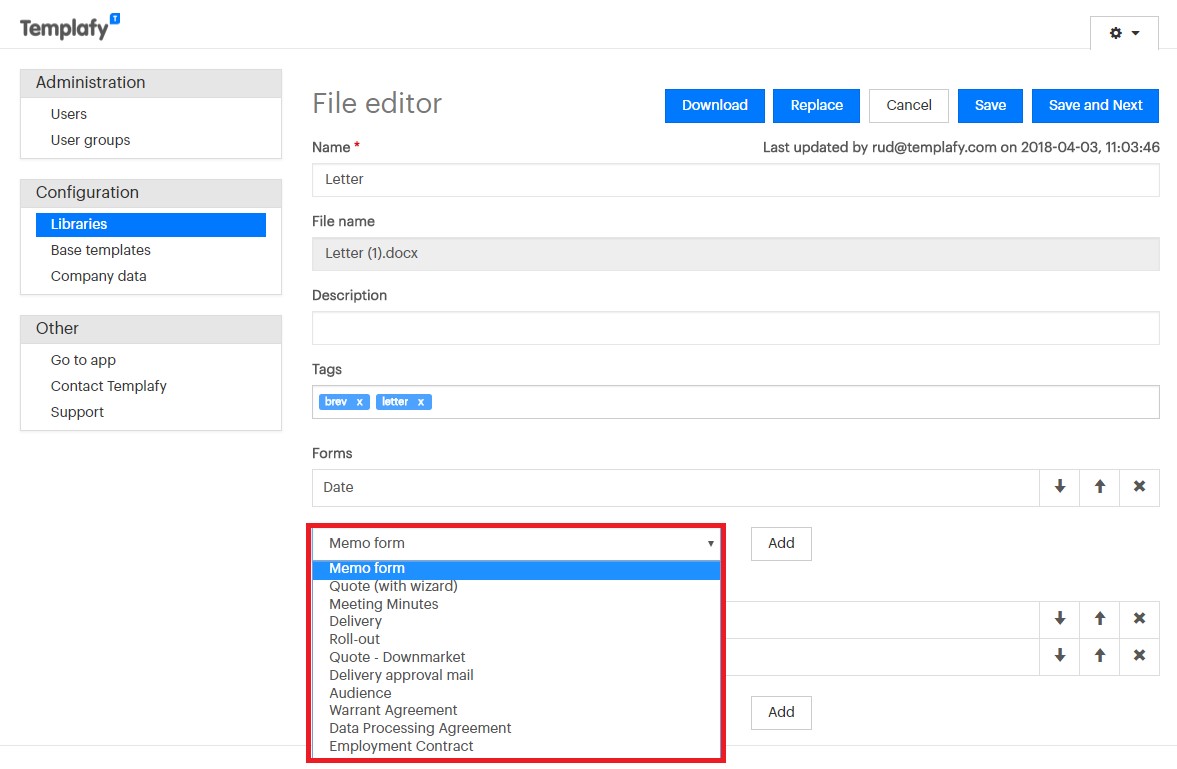Open Contact Templafy link
Image resolution: width=1177 pixels, height=769 pixels.
109,386
